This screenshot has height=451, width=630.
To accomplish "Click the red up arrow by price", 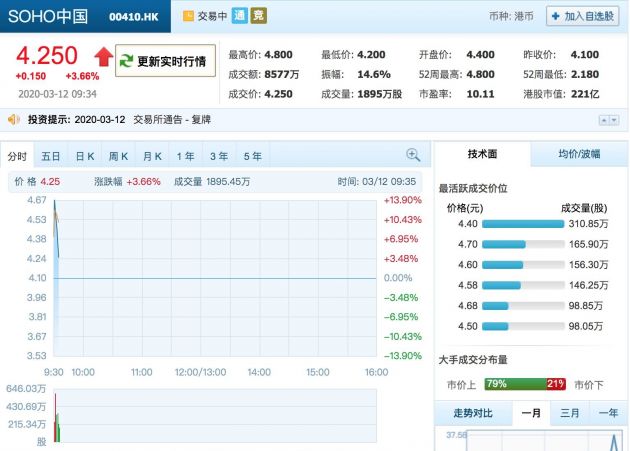I will [x=104, y=57].
